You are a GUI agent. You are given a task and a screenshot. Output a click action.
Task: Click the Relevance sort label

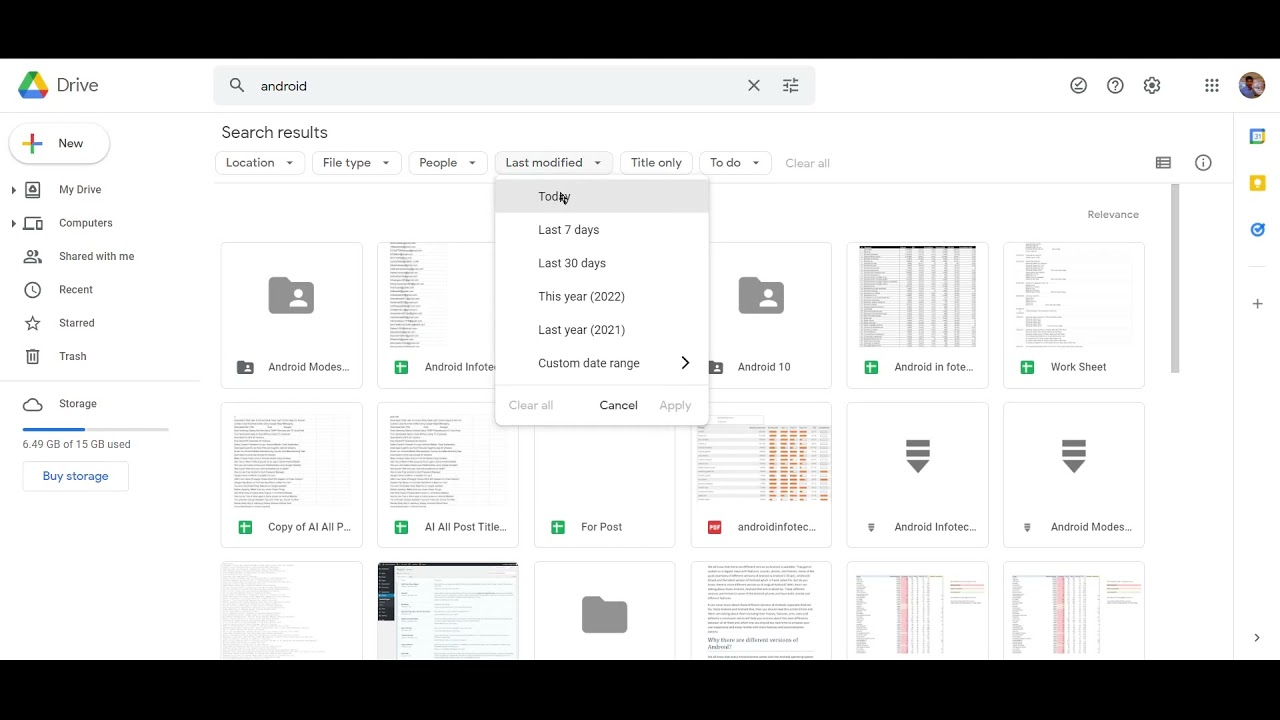1113,214
